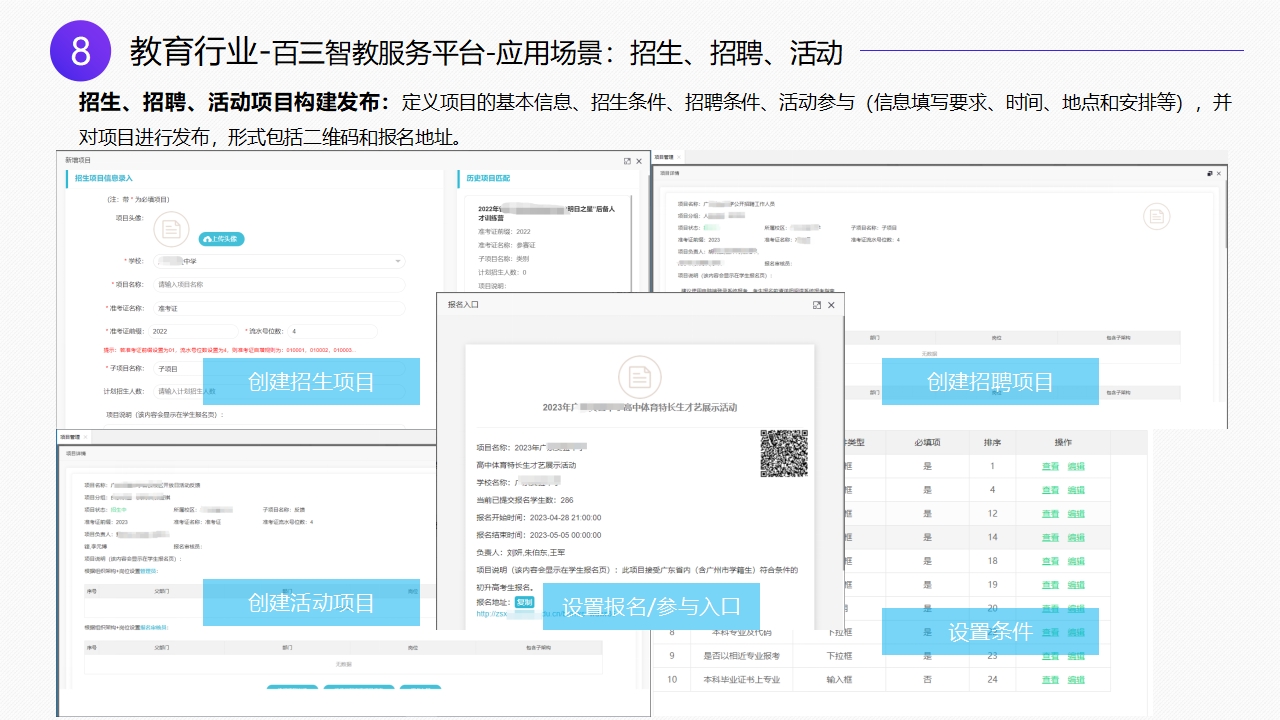
Task: Click the 管理员 link in activity project window
Action: [x=147, y=570]
